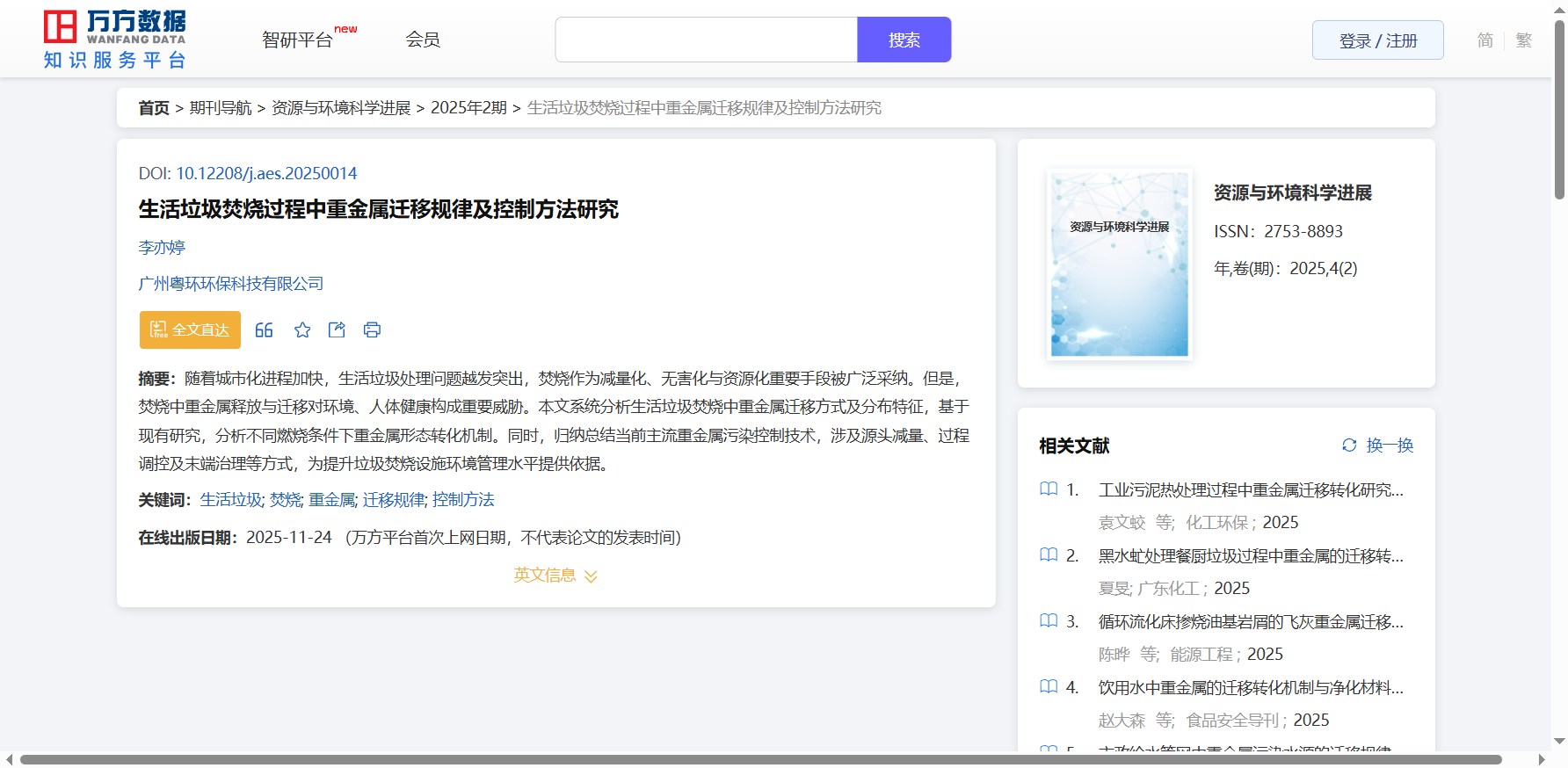Click book icon for related article 1

click(x=1049, y=489)
